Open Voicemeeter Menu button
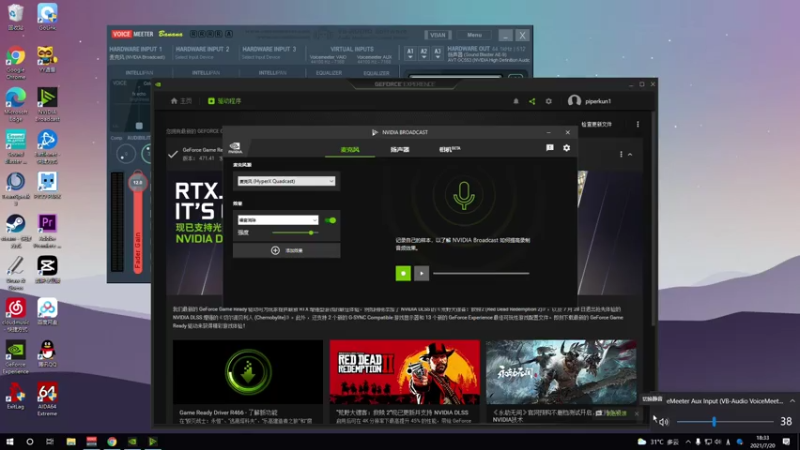Viewport: 800px width, 450px height. point(474,35)
